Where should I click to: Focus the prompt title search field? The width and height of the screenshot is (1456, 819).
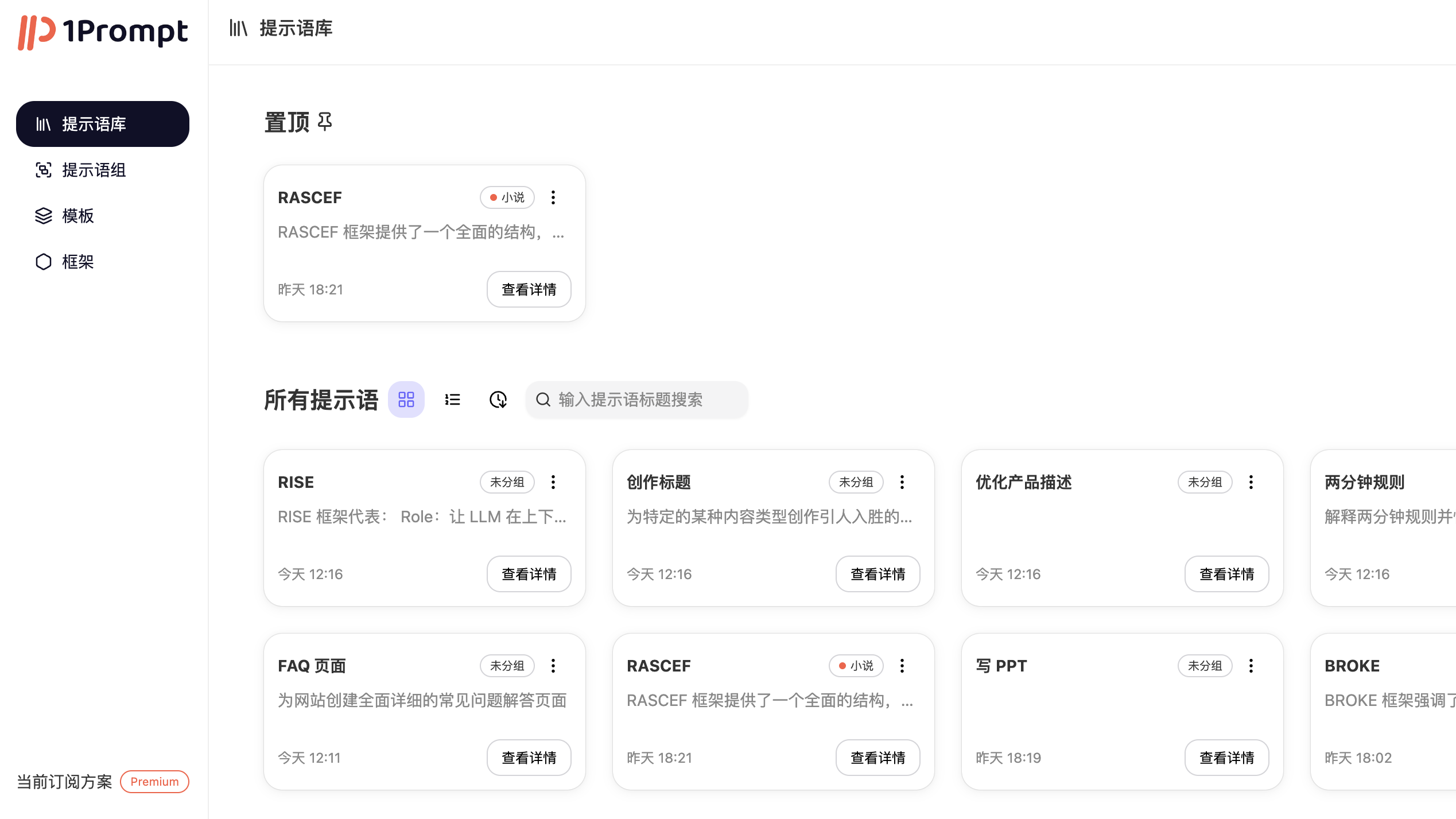pyautogui.click(x=637, y=399)
